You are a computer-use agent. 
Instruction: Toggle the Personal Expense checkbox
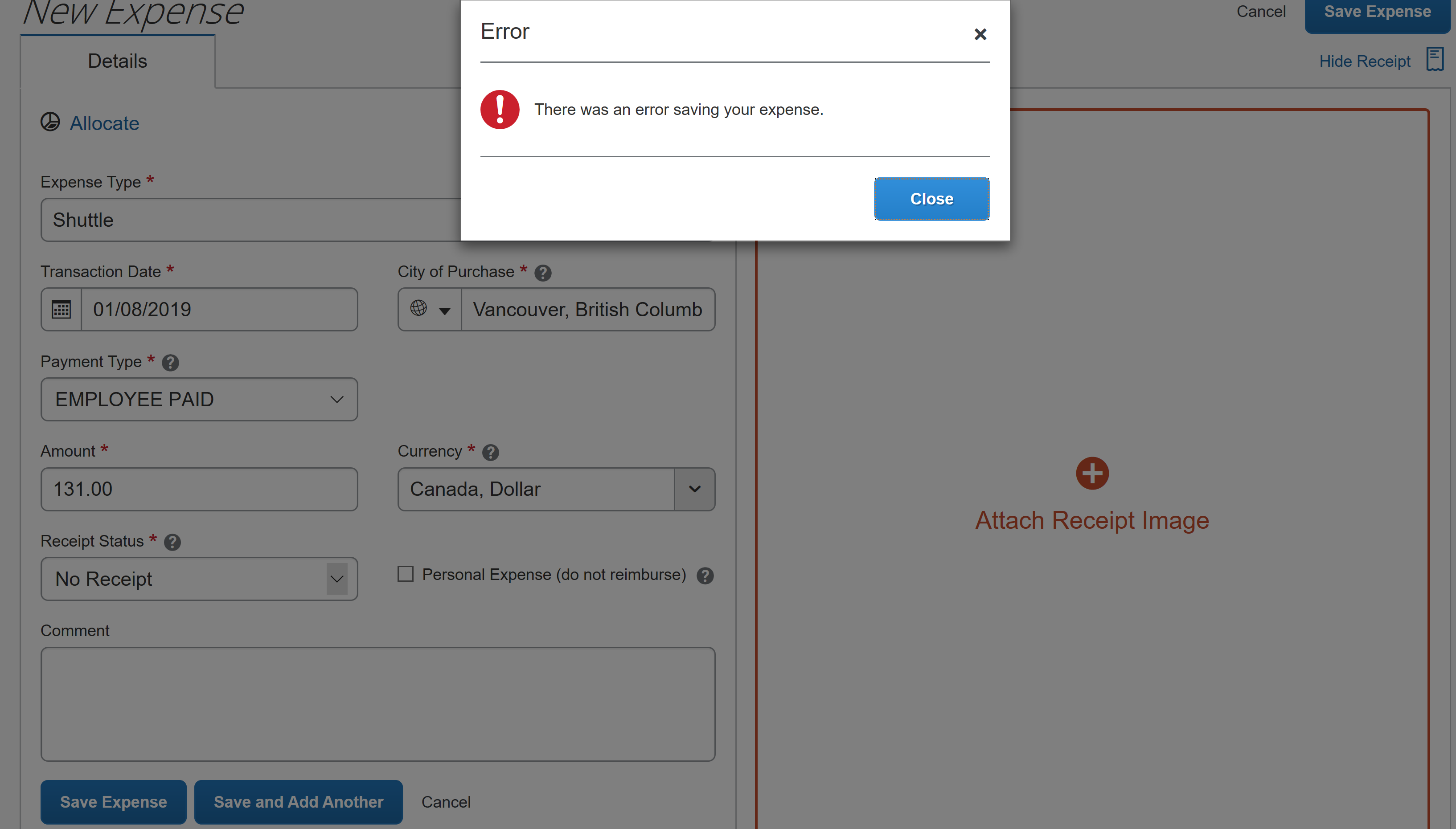pos(405,574)
